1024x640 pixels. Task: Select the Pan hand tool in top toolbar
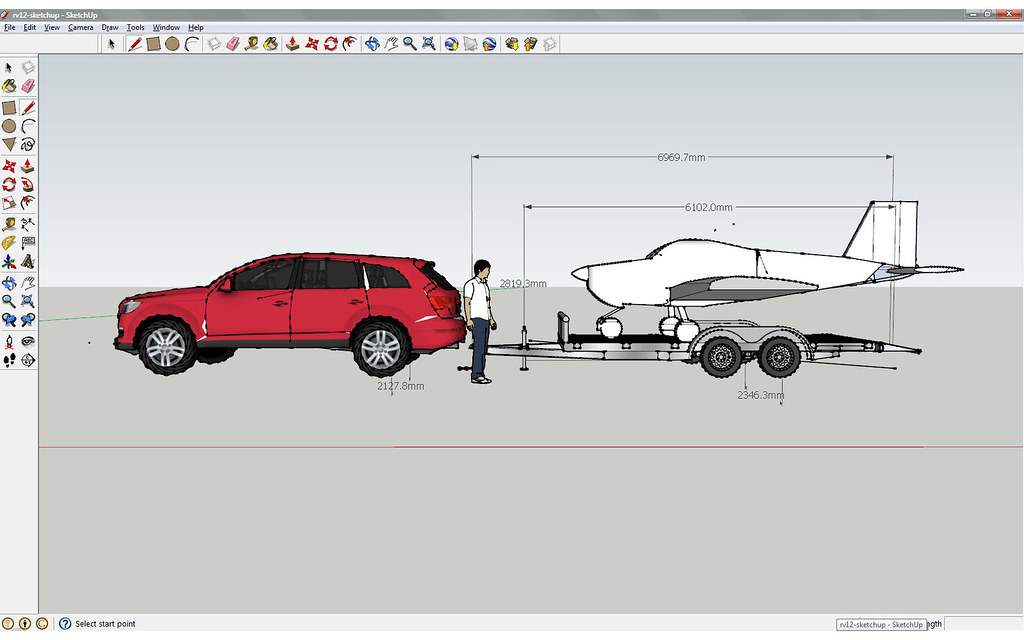(391, 44)
